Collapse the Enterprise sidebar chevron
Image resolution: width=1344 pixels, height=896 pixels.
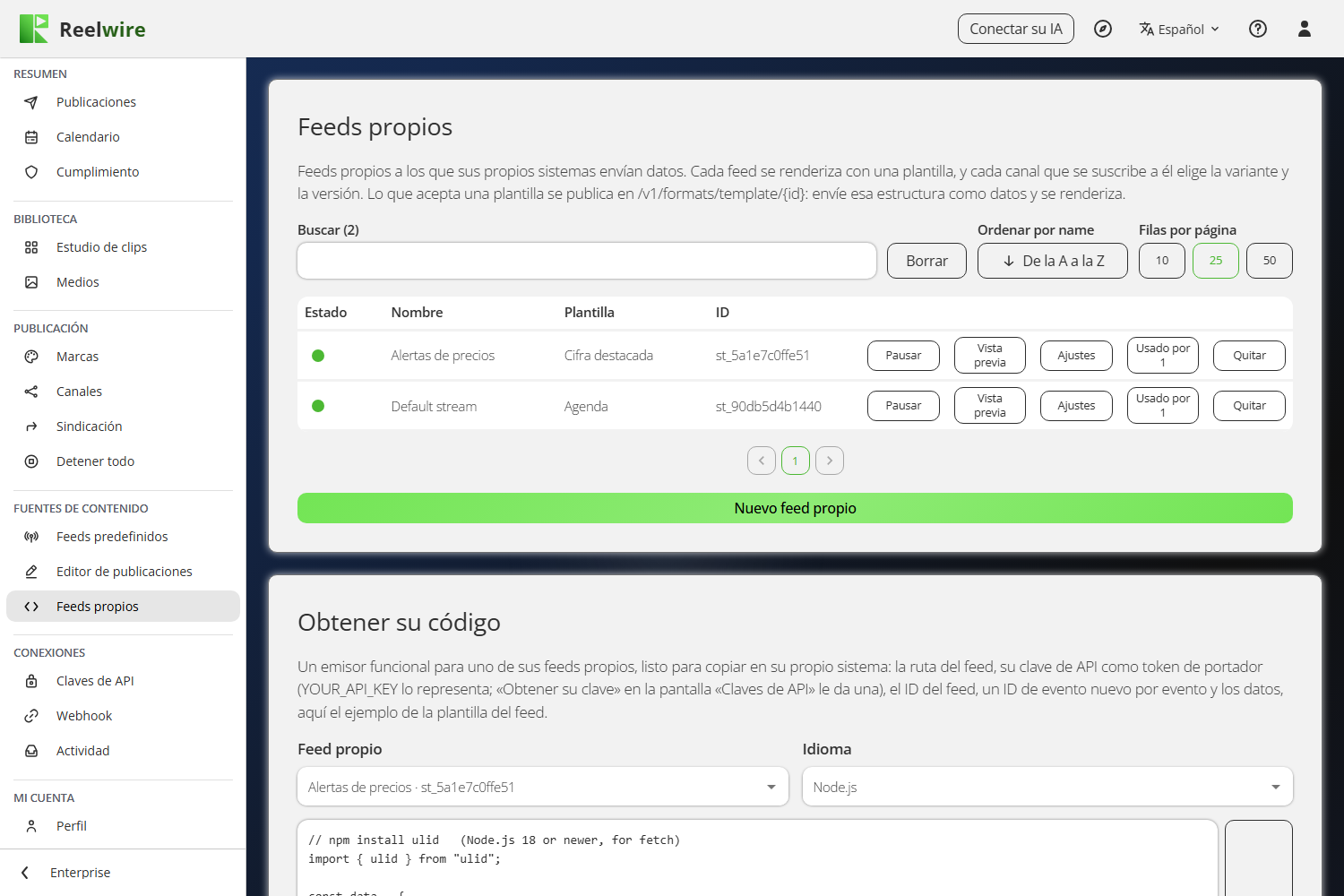coord(25,873)
